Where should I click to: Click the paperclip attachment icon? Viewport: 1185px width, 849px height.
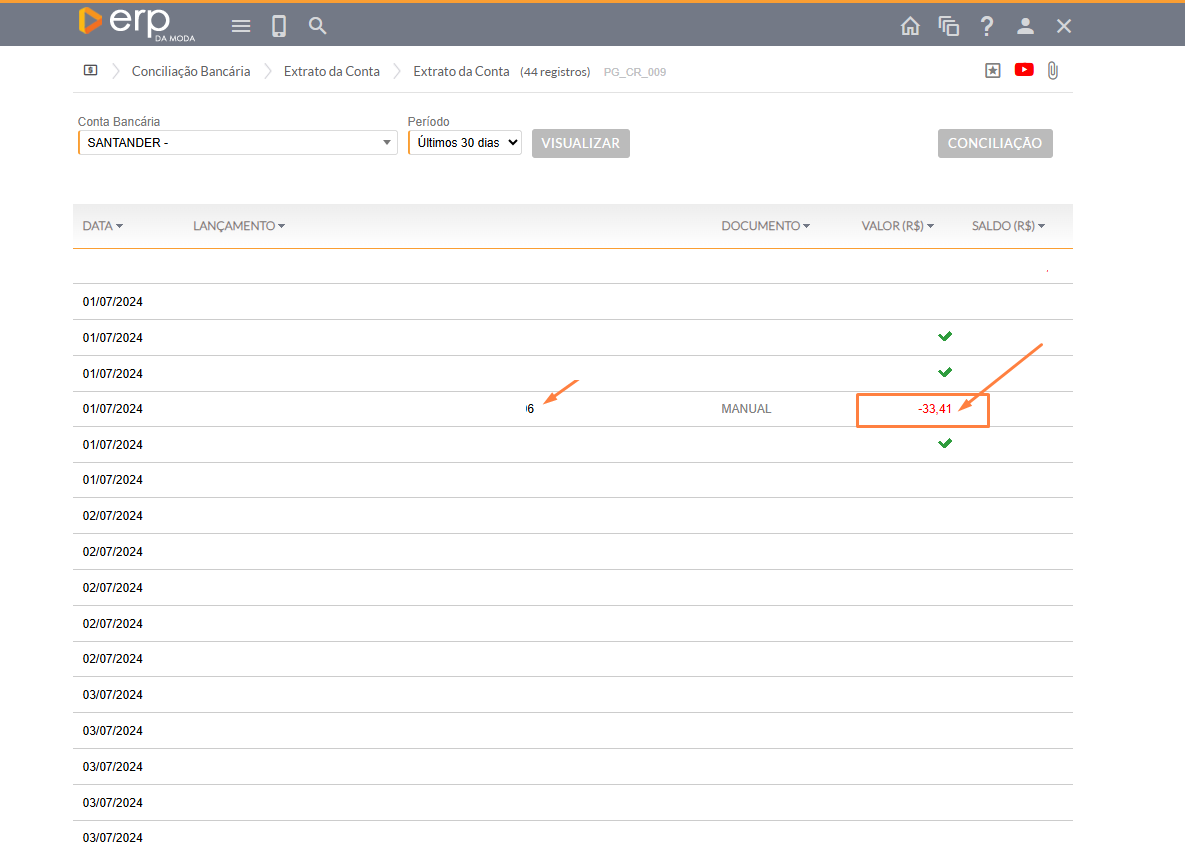[1052, 71]
